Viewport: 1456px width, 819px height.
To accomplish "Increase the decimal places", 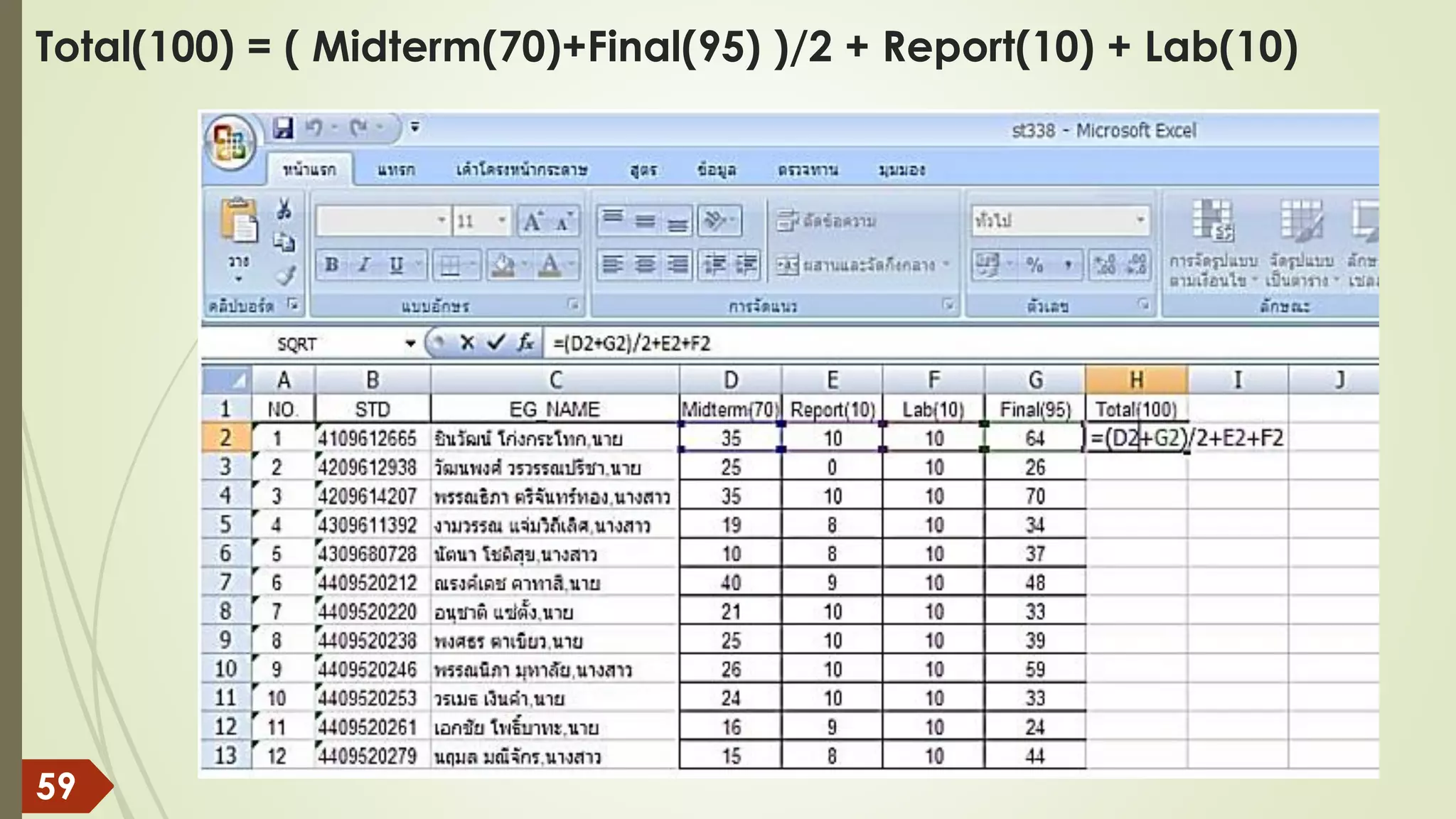I will pyautogui.click(x=1104, y=266).
